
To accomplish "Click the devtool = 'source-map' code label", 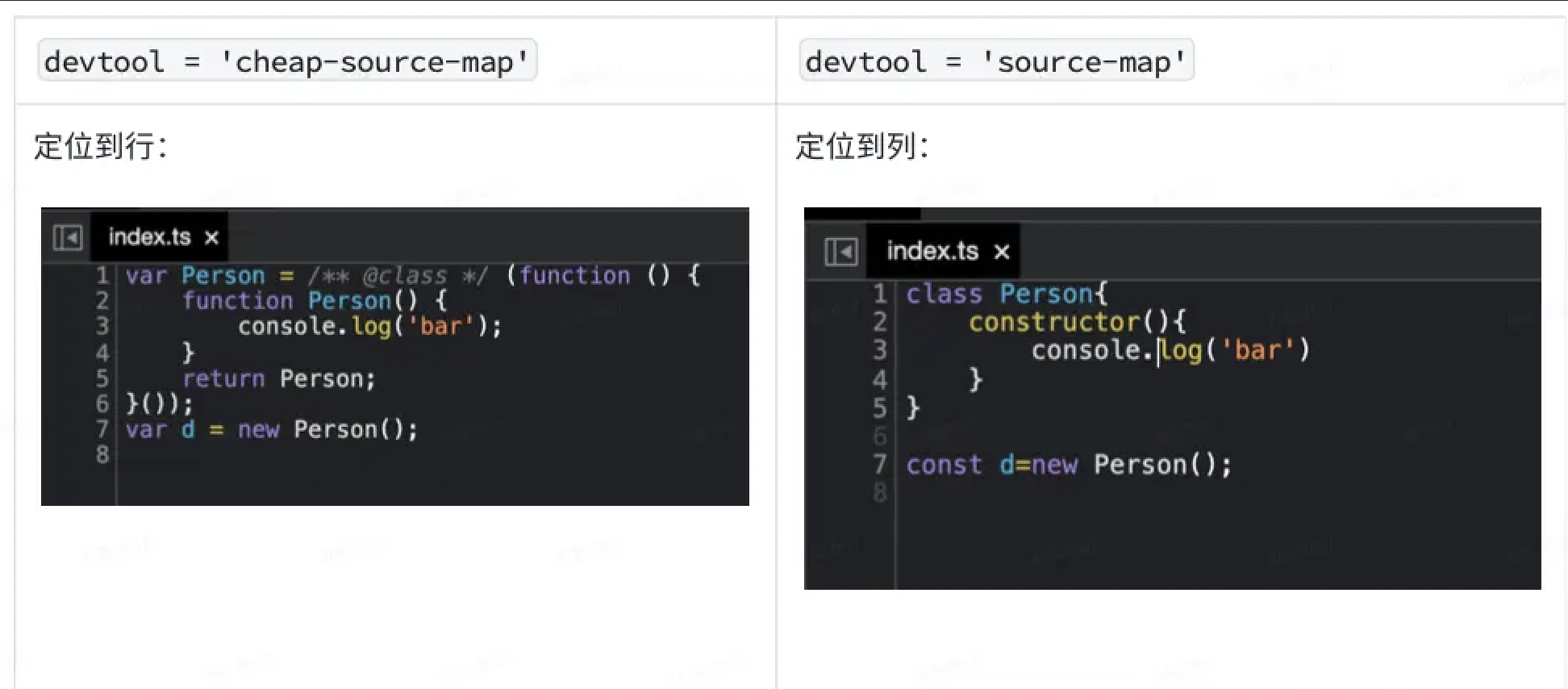I will 996,61.
